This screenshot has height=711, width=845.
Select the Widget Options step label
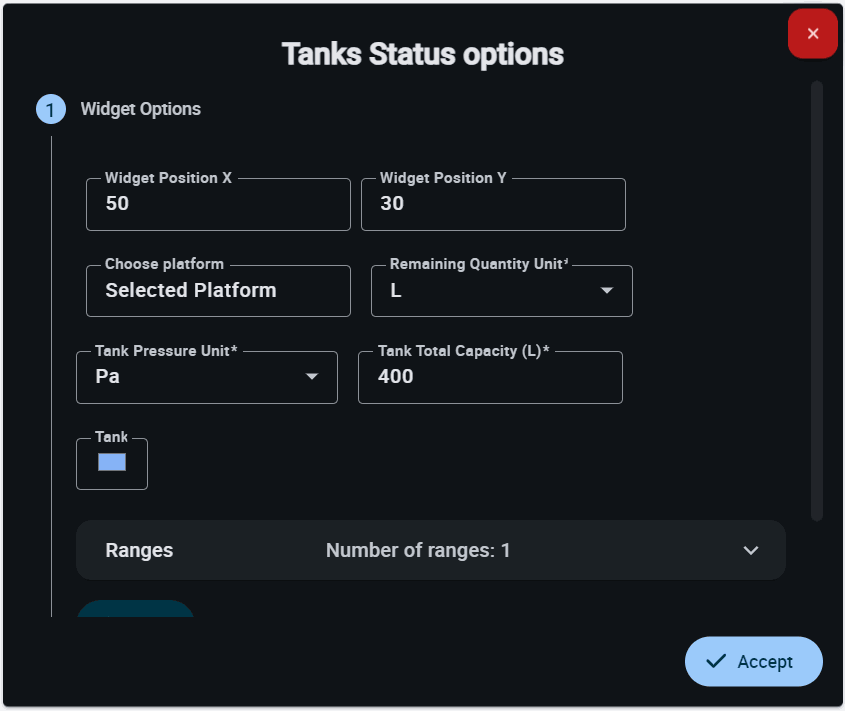point(140,109)
